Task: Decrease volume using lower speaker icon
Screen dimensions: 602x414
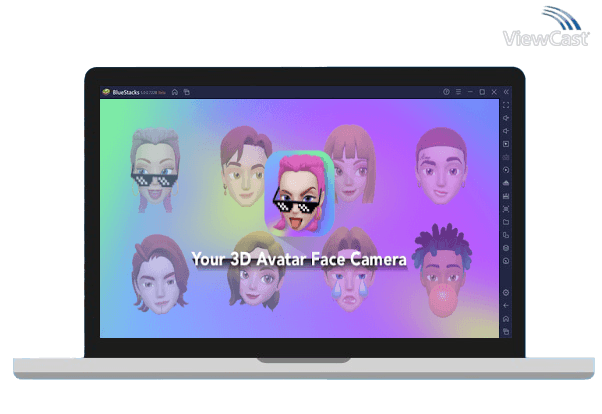Action: click(506, 131)
